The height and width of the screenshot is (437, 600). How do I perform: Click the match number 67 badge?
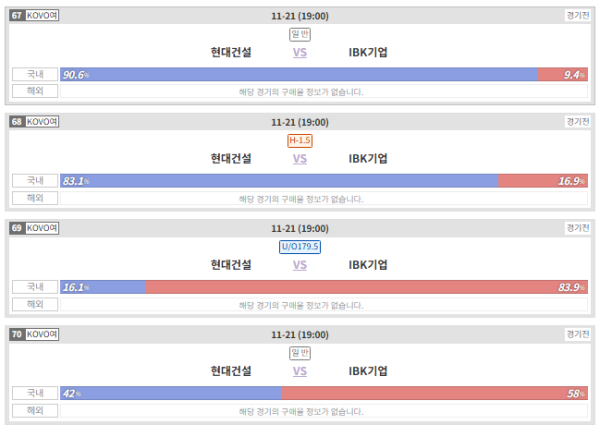(17, 16)
